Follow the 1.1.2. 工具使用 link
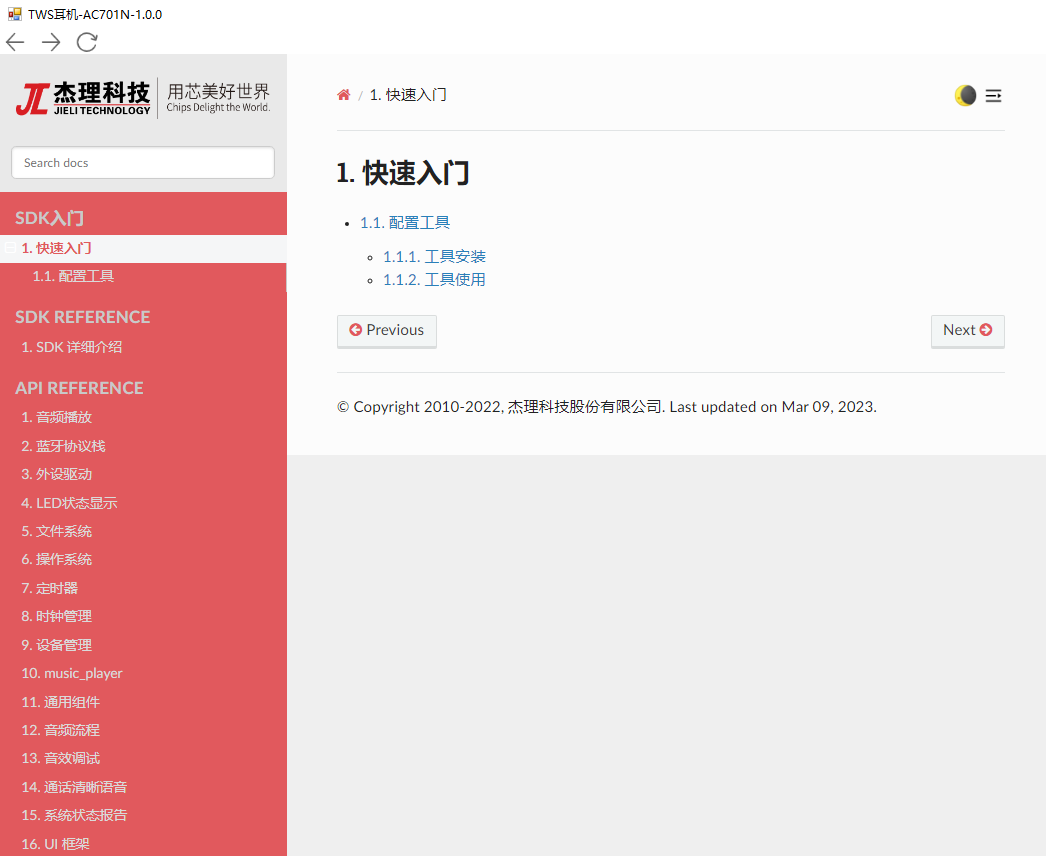The image size is (1046, 856). click(x=434, y=280)
